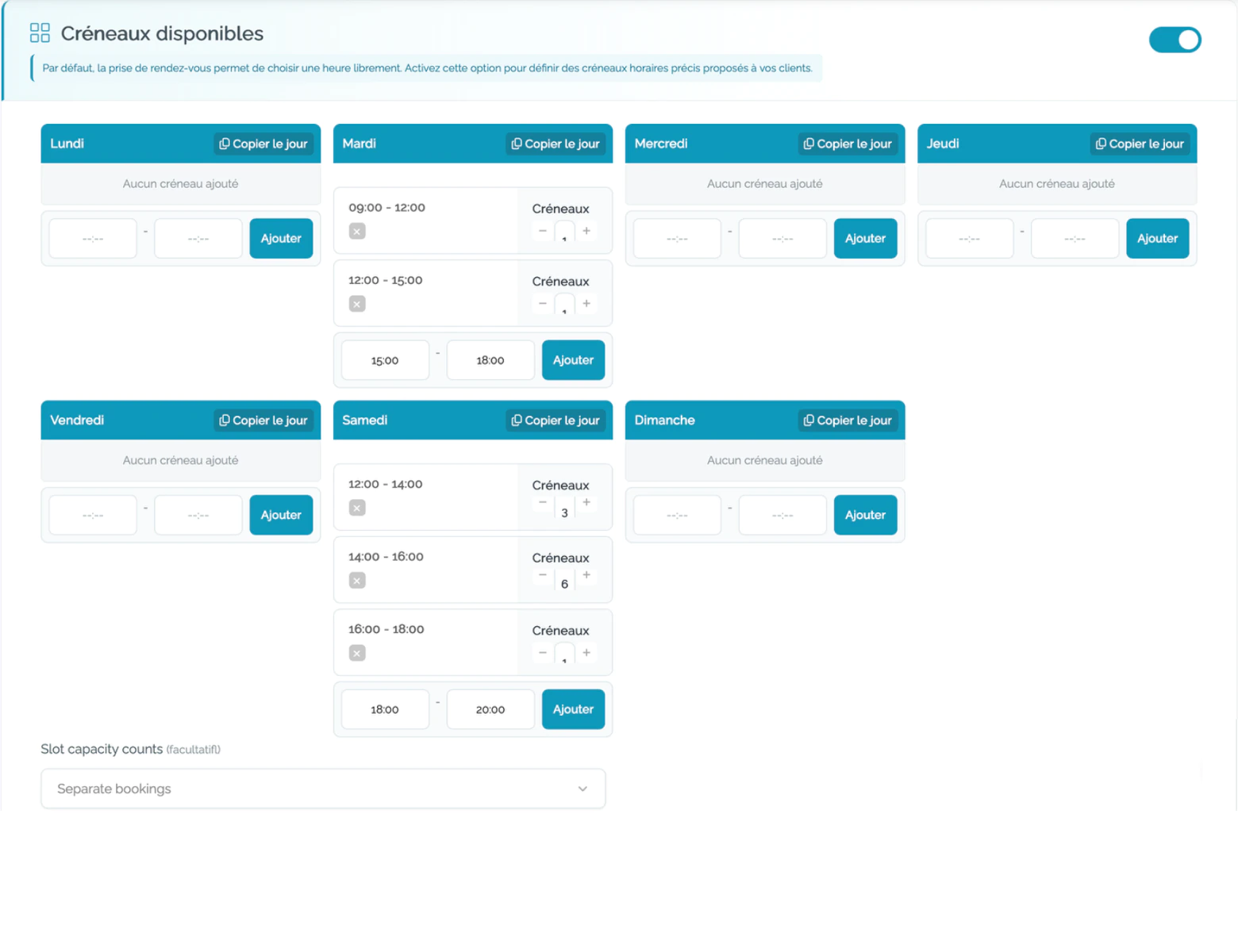Increase Créneaux count for Samedi 14:00 - 16:00
The height and width of the screenshot is (952, 1238).
(586, 575)
